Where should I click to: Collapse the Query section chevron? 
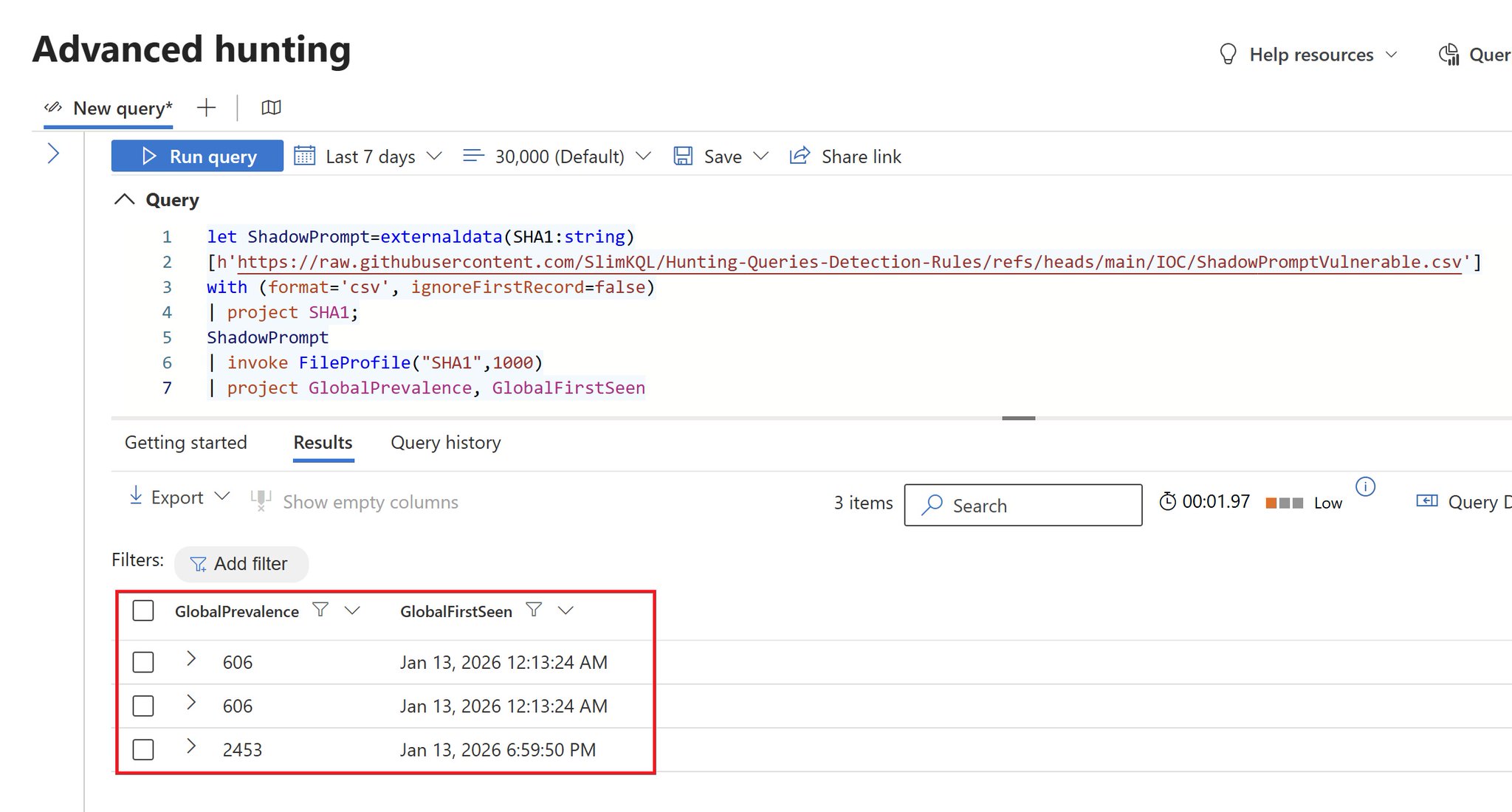pyautogui.click(x=125, y=199)
